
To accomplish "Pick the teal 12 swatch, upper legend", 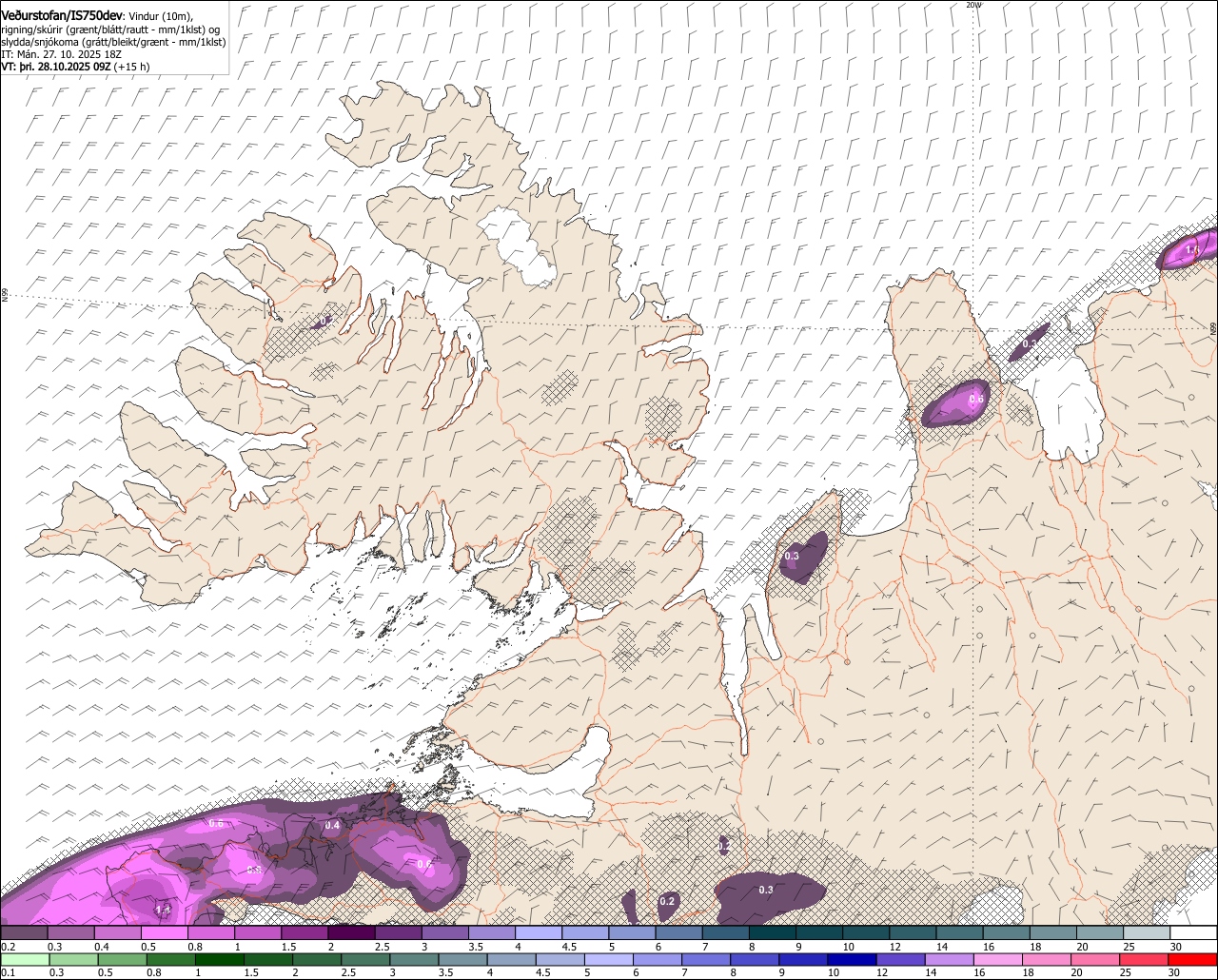I will tap(913, 933).
